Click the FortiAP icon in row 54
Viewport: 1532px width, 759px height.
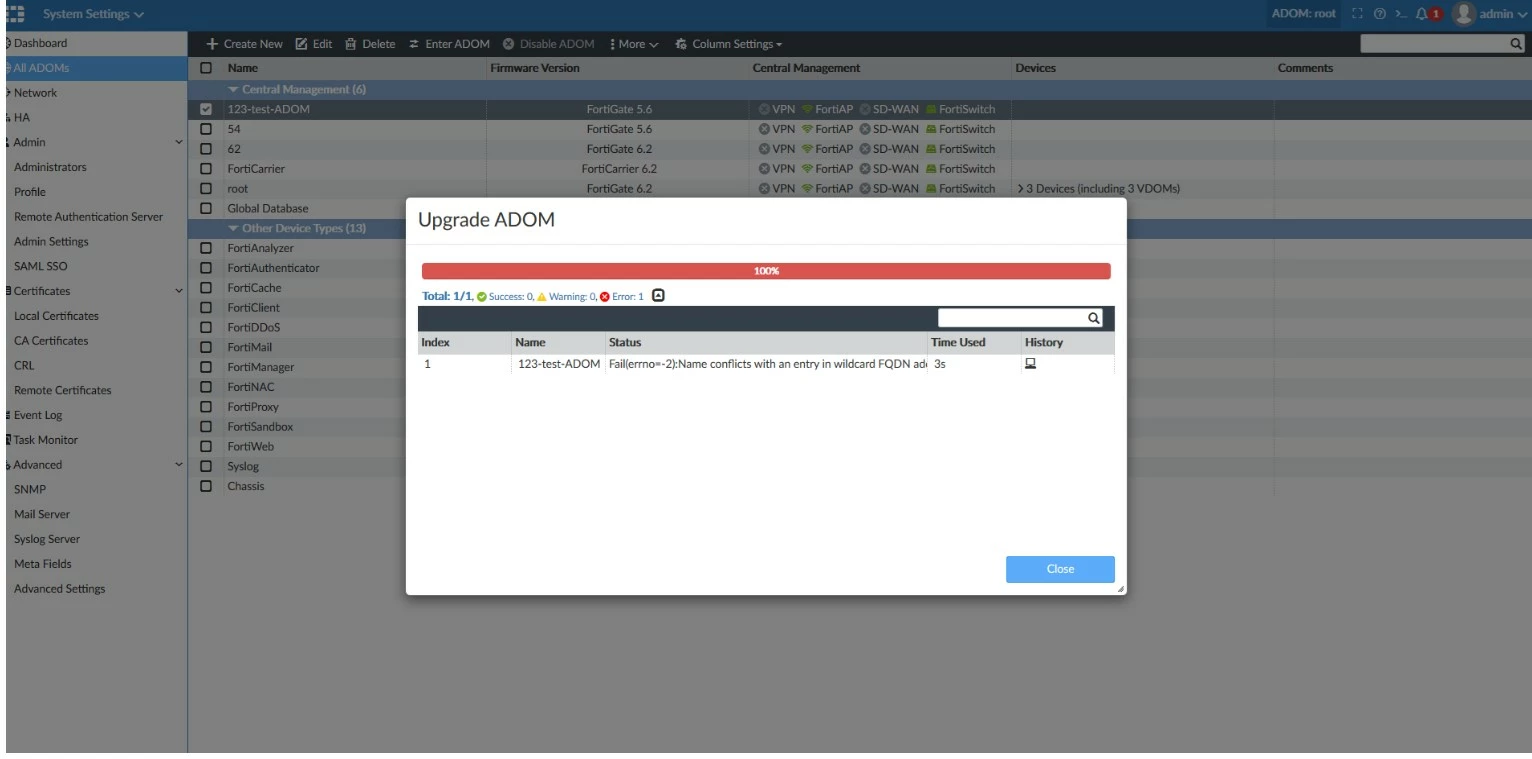tap(808, 129)
